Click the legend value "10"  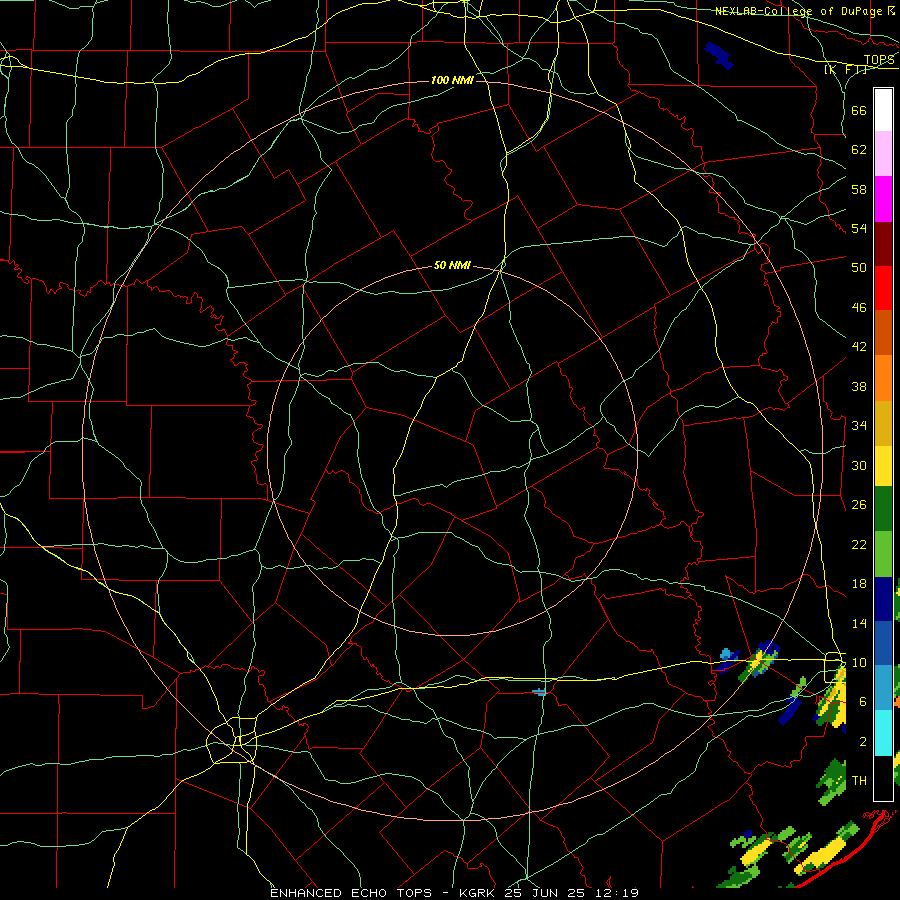point(859,663)
